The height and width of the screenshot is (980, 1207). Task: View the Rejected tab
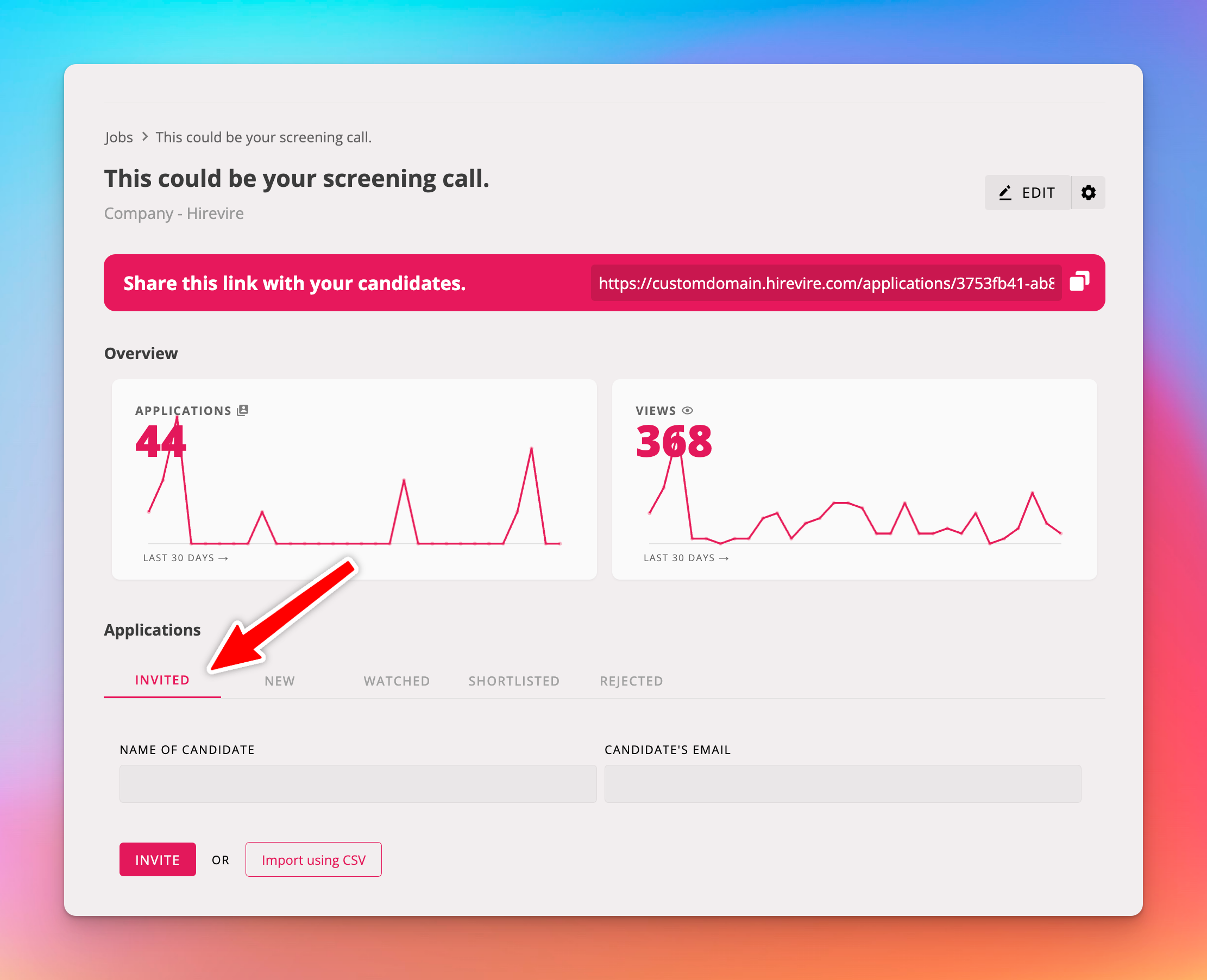pyautogui.click(x=631, y=681)
